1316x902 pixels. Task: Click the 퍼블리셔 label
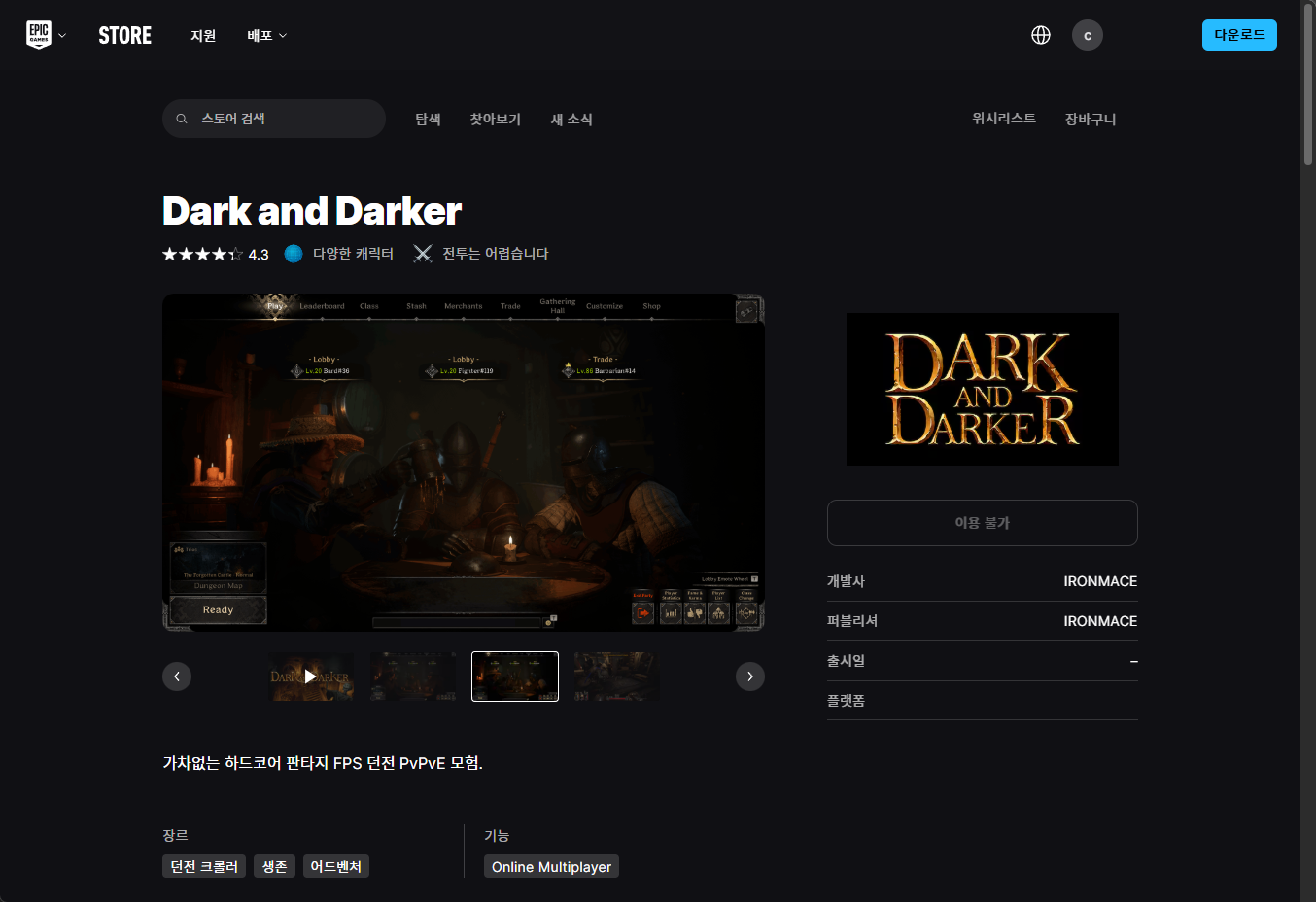852,621
